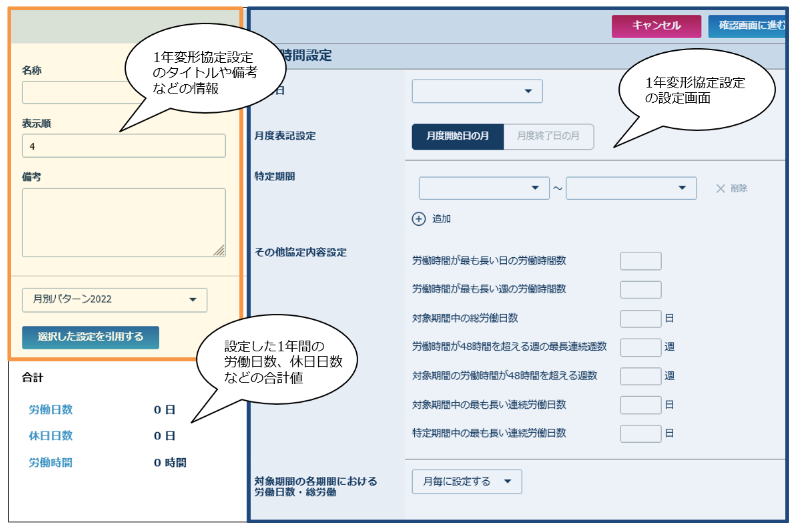Open the 月別パターン2022 dropdown
This screenshot has height=528, width=794.
point(114,300)
